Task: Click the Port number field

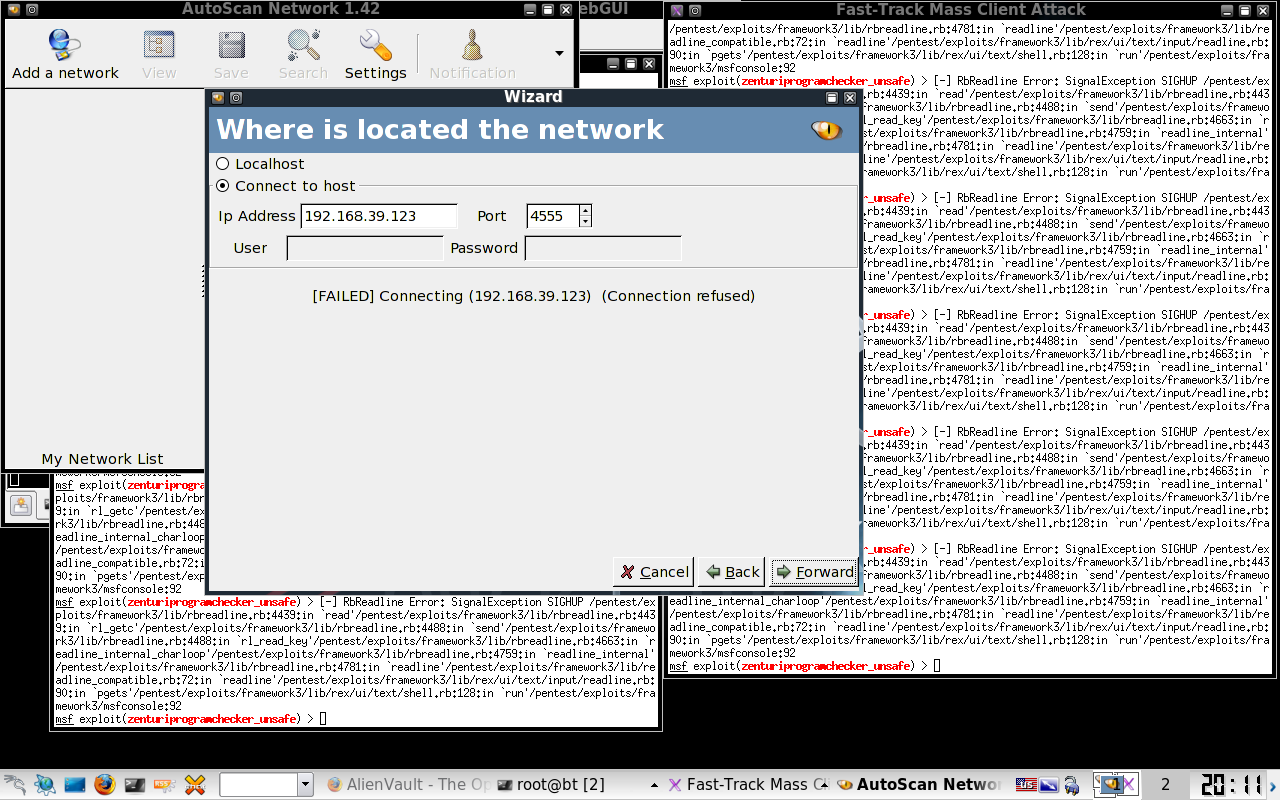Action: click(x=553, y=216)
